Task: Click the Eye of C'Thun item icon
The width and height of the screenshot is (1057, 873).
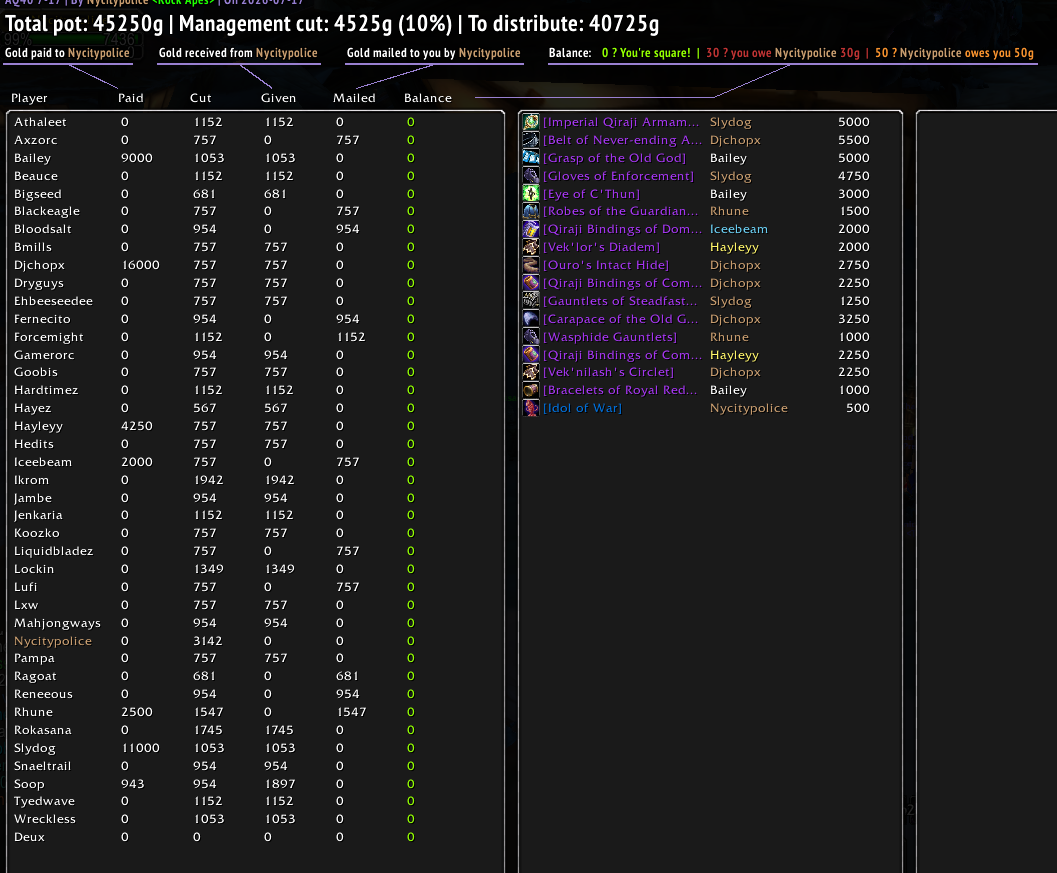Action: [x=531, y=193]
